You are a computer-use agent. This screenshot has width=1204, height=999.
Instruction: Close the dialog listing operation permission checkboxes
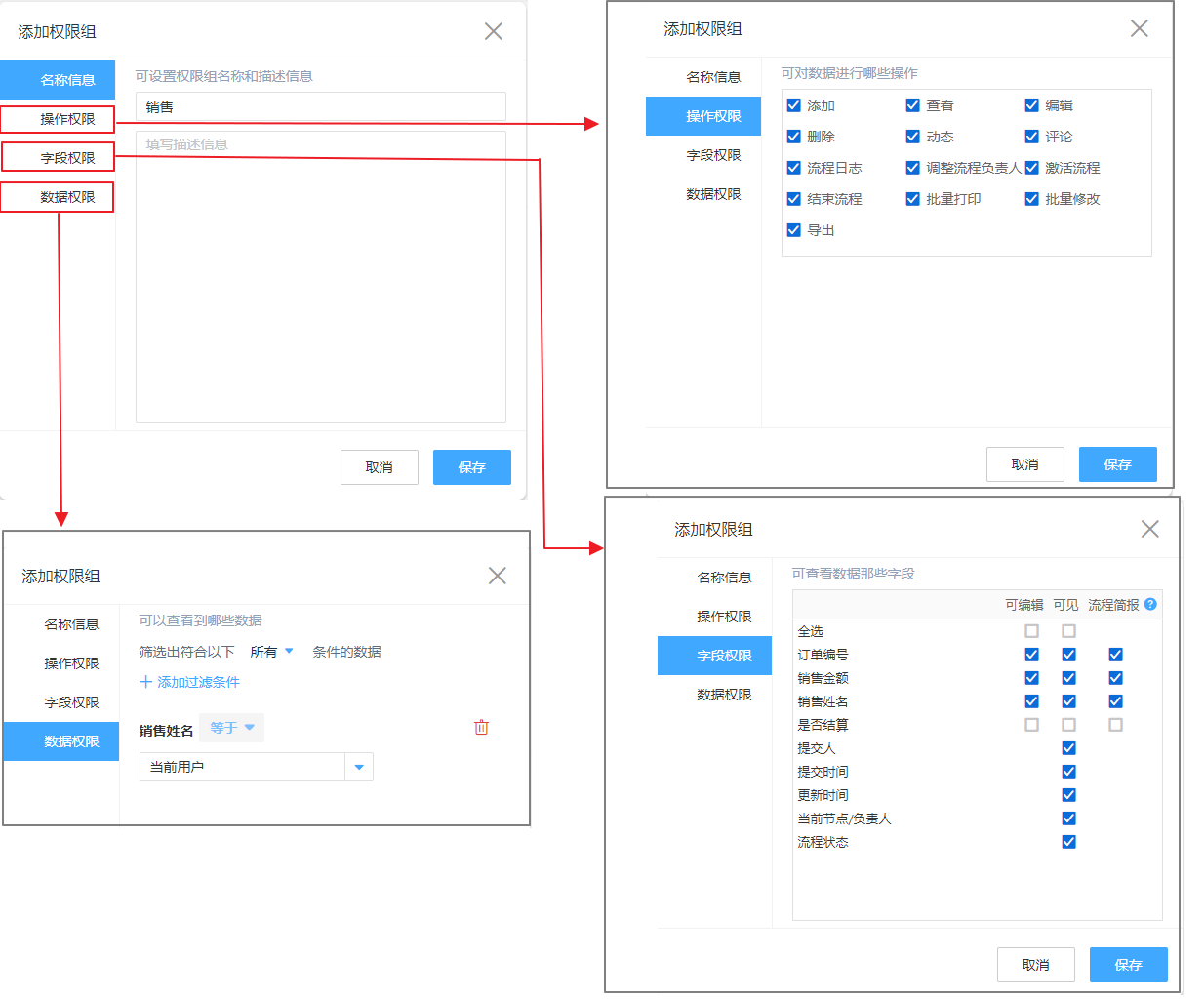pyautogui.click(x=1140, y=28)
